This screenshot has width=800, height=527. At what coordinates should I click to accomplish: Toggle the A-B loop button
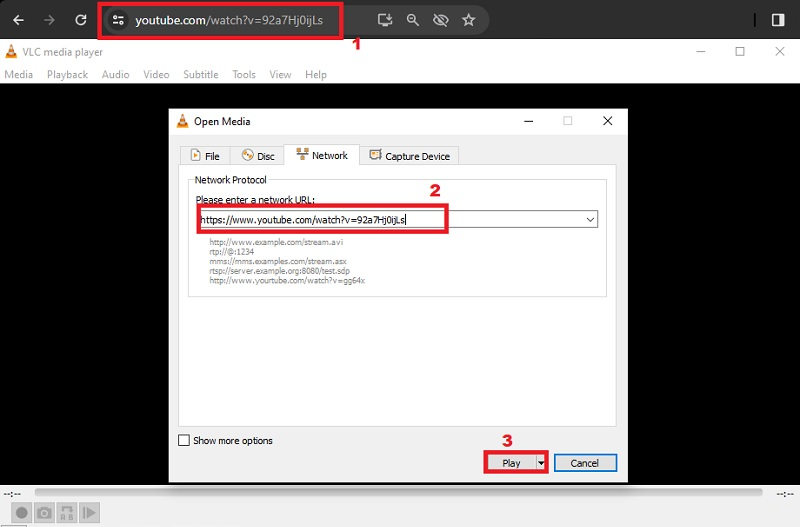click(x=67, y=513)
